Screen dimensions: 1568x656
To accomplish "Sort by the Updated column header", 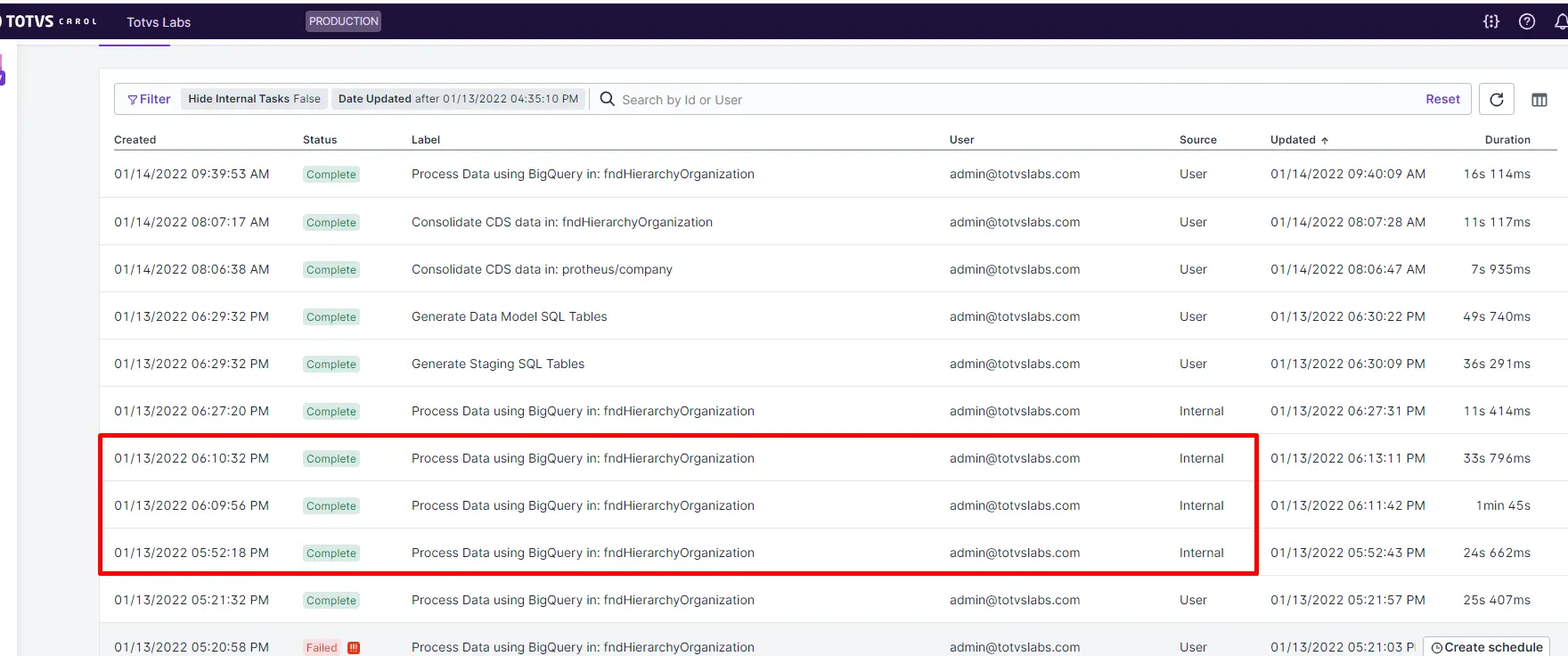I will point(1299,140).
